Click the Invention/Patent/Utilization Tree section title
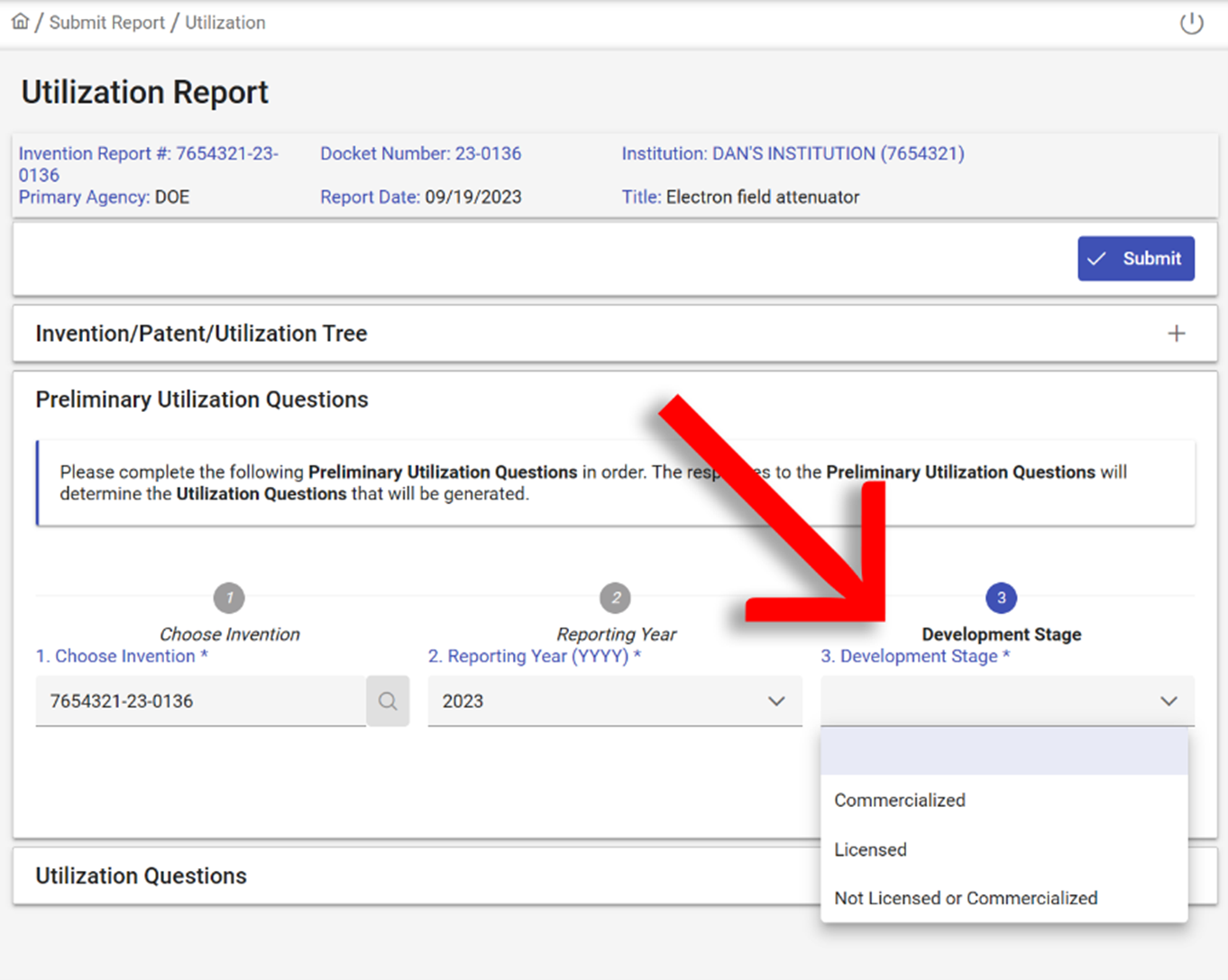Image resolution: width=1228 pixels, height=980 pixels. 201,334
